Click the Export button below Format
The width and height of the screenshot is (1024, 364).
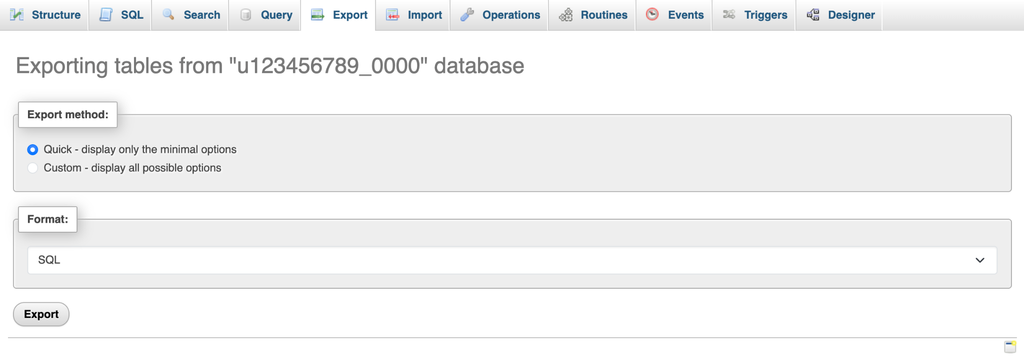41,314
